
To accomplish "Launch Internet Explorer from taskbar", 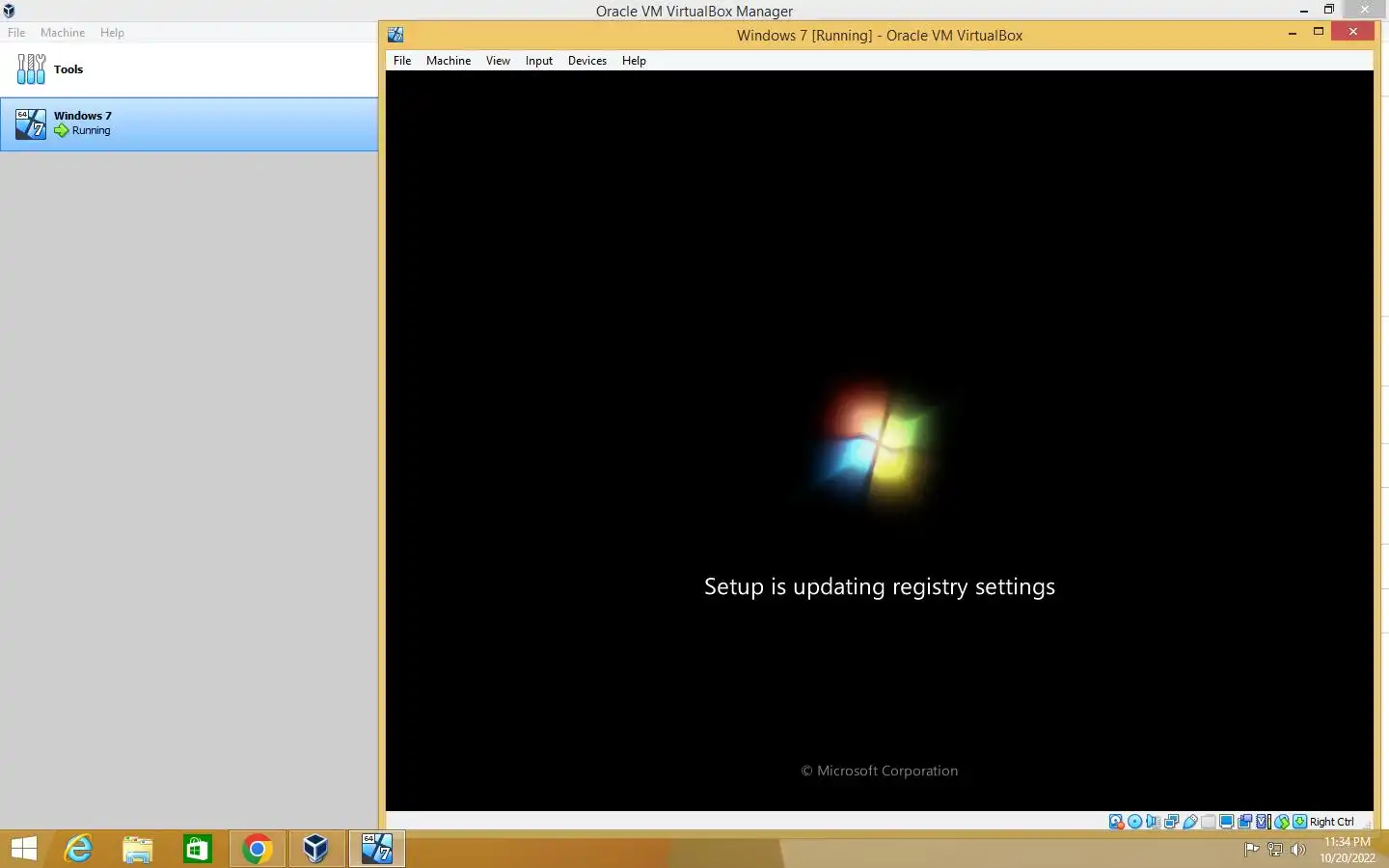I will tap(78, 849).
